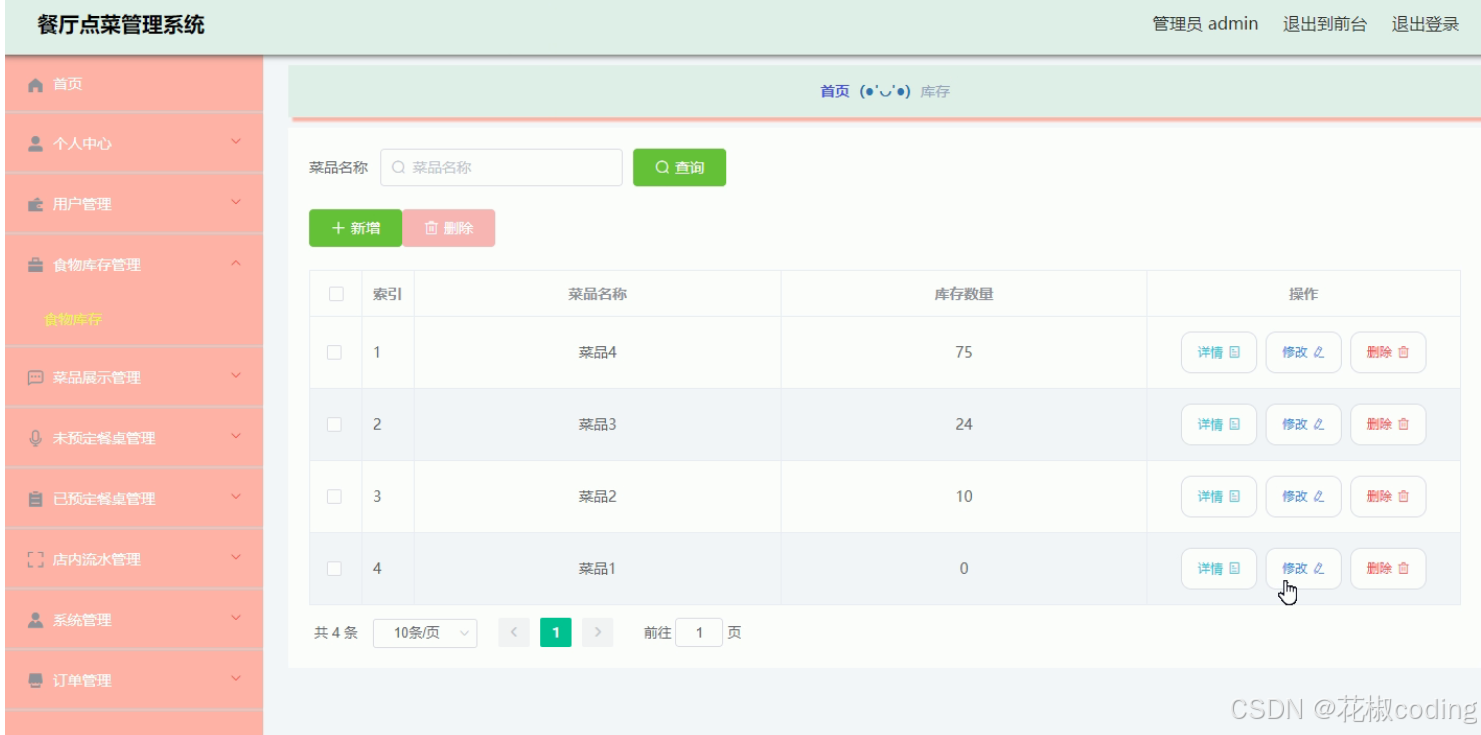Click the pencil icon on 菜品1 修改 button
Image resolution: width=1481 pixels, height=735 pixels.
click(x=1319, y=568)
